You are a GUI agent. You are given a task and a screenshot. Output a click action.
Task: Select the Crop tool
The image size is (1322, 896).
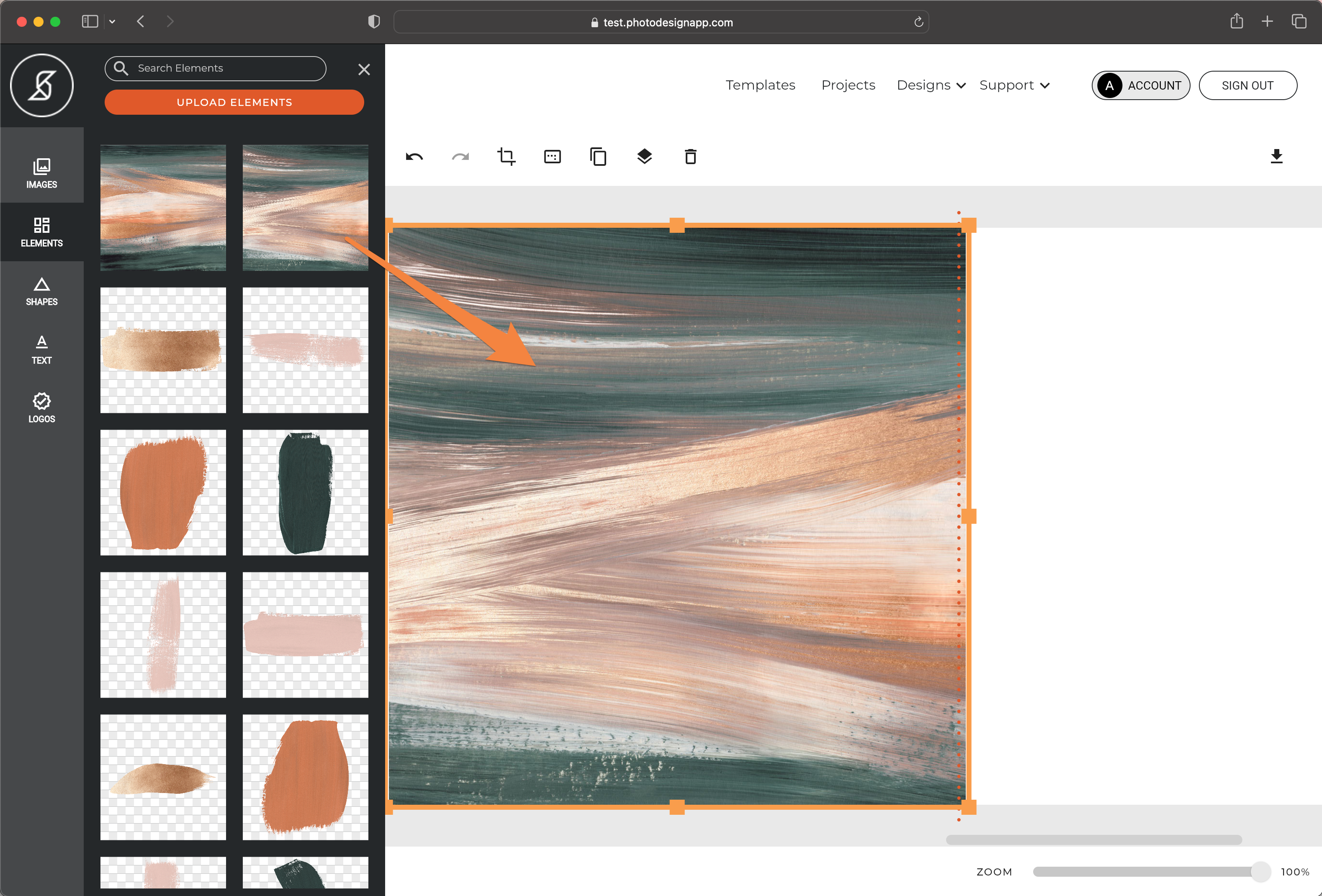click(506, 157)
